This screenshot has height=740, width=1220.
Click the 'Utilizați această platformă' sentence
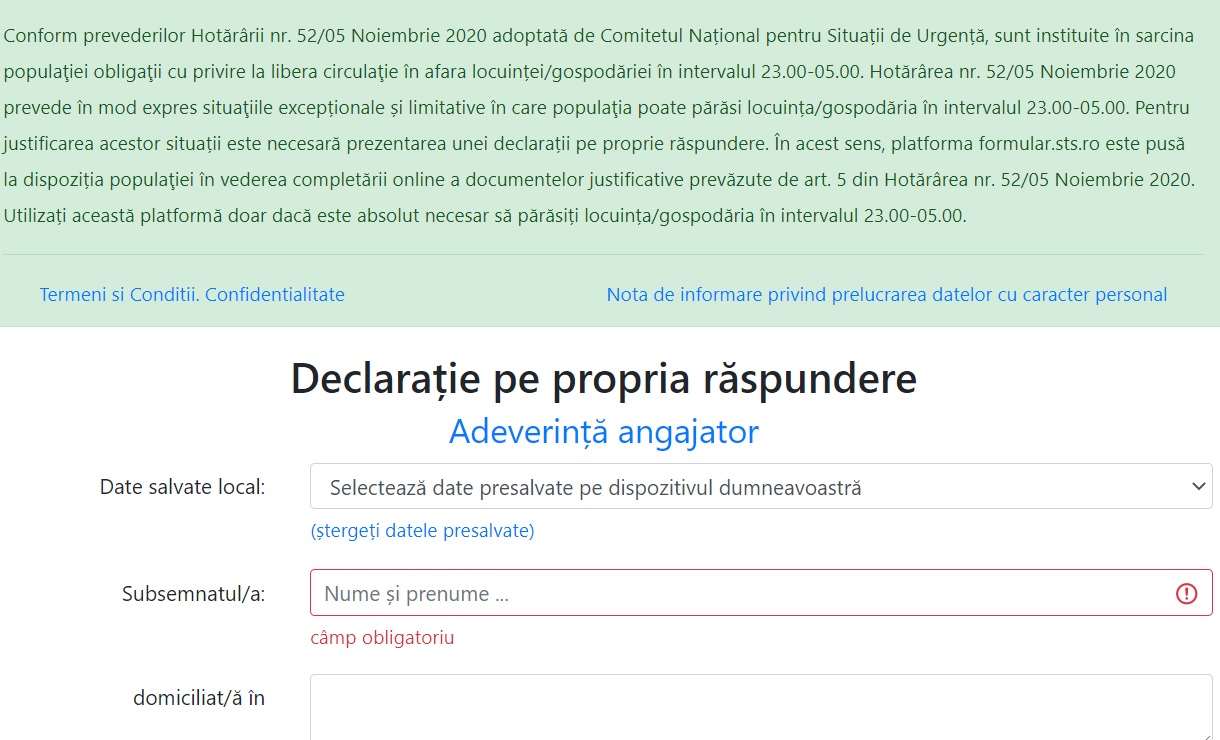[484, 216]
